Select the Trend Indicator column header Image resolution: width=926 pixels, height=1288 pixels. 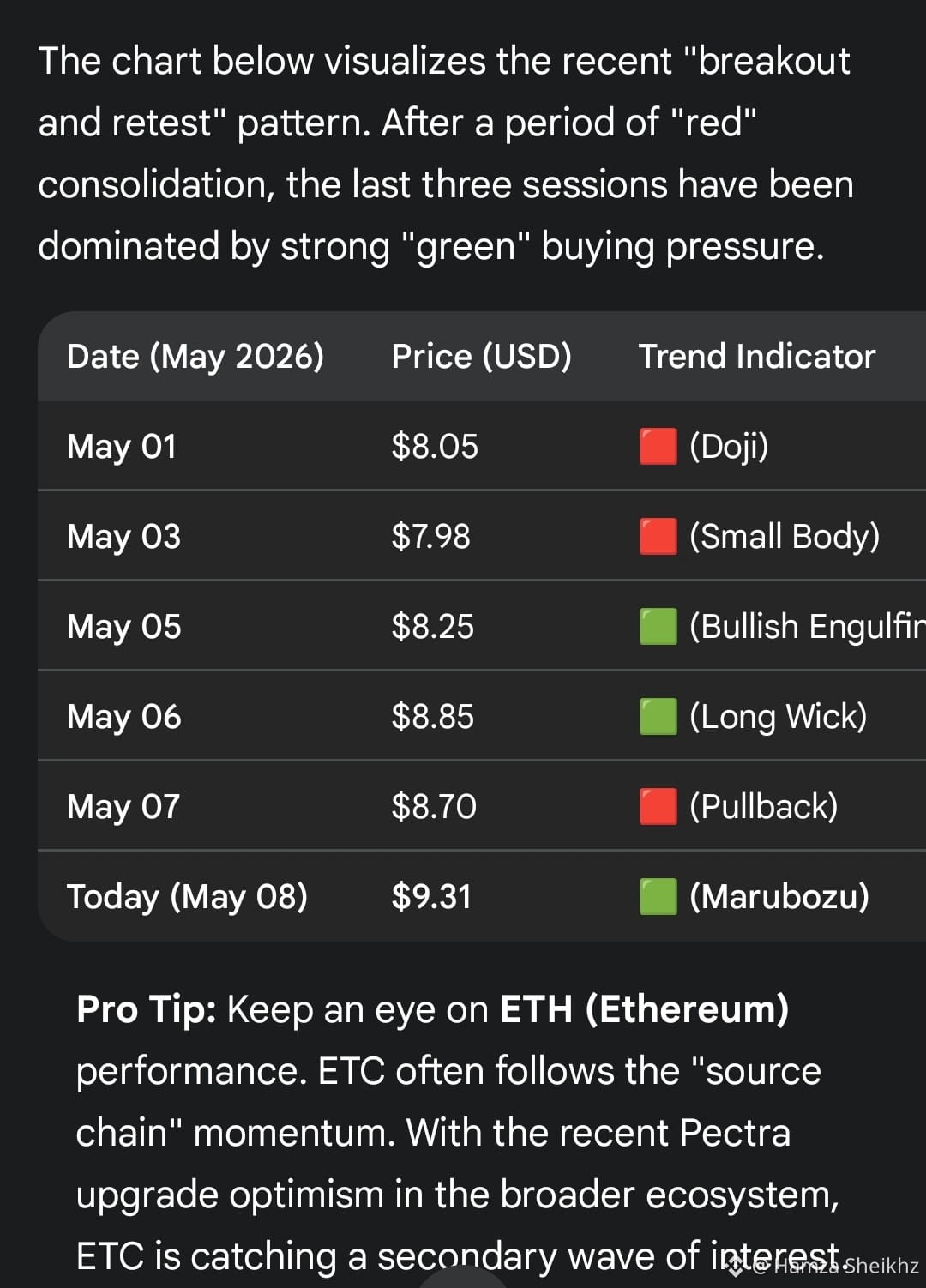point(757,356)
